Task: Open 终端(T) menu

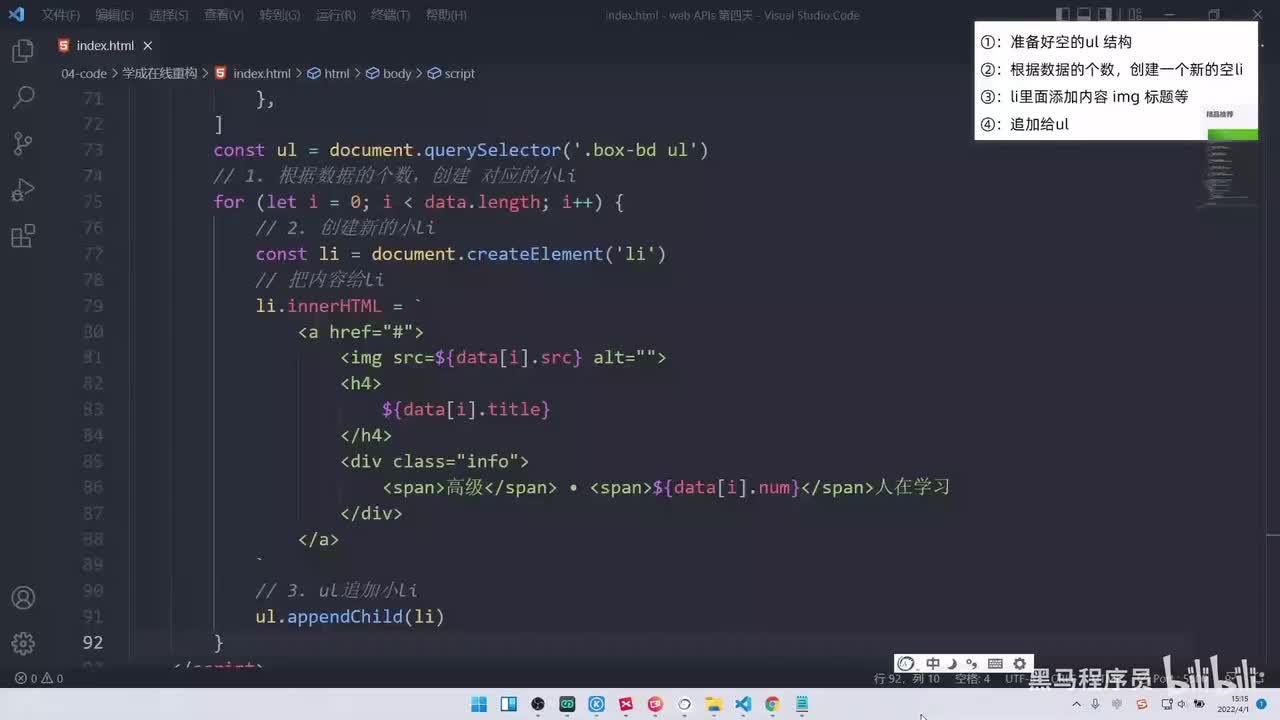Action: pos(391,15)
